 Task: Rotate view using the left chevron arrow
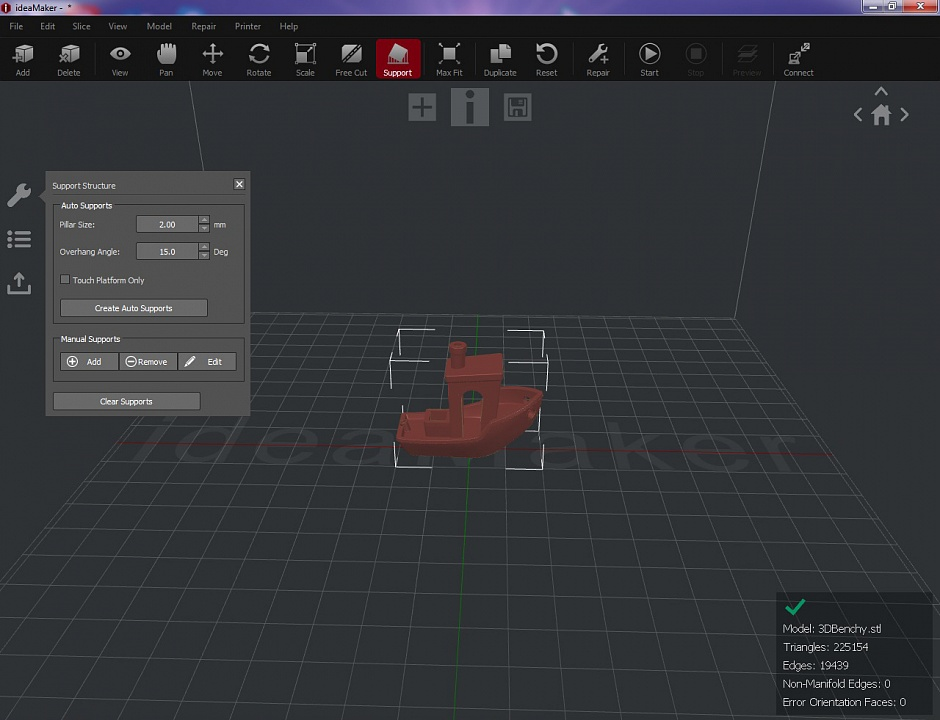coord(857,115)
